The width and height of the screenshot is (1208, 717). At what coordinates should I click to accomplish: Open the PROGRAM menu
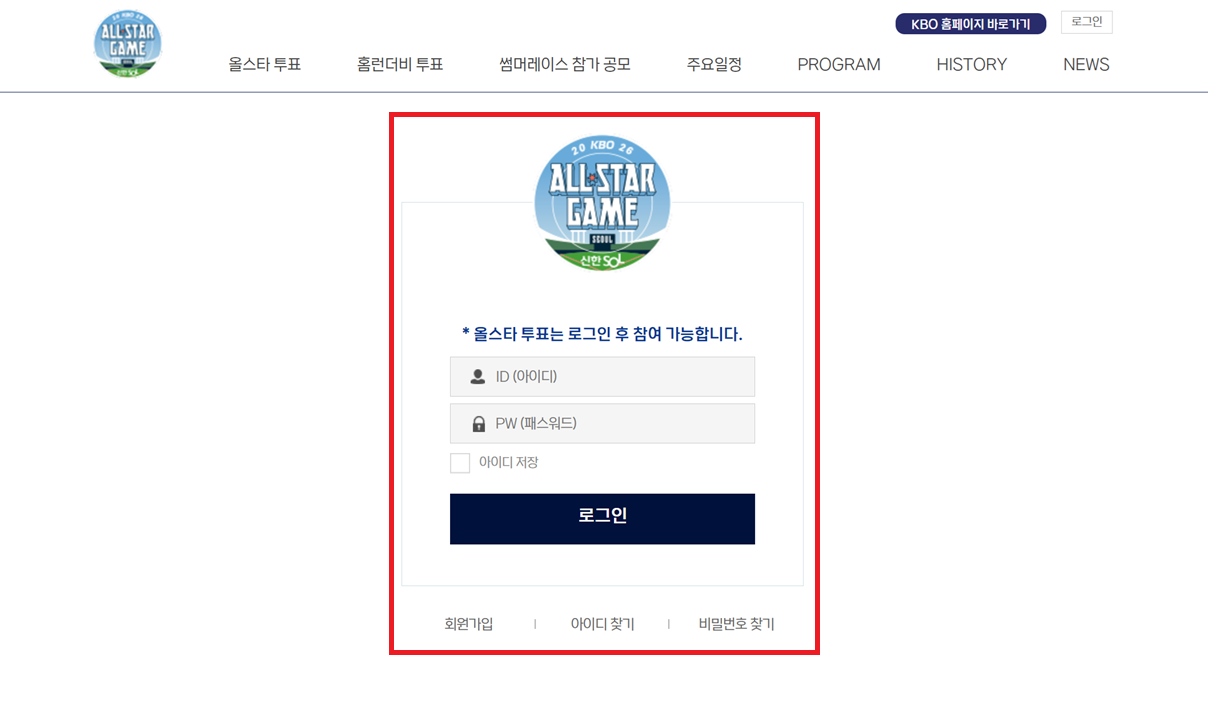pos(839,65)
